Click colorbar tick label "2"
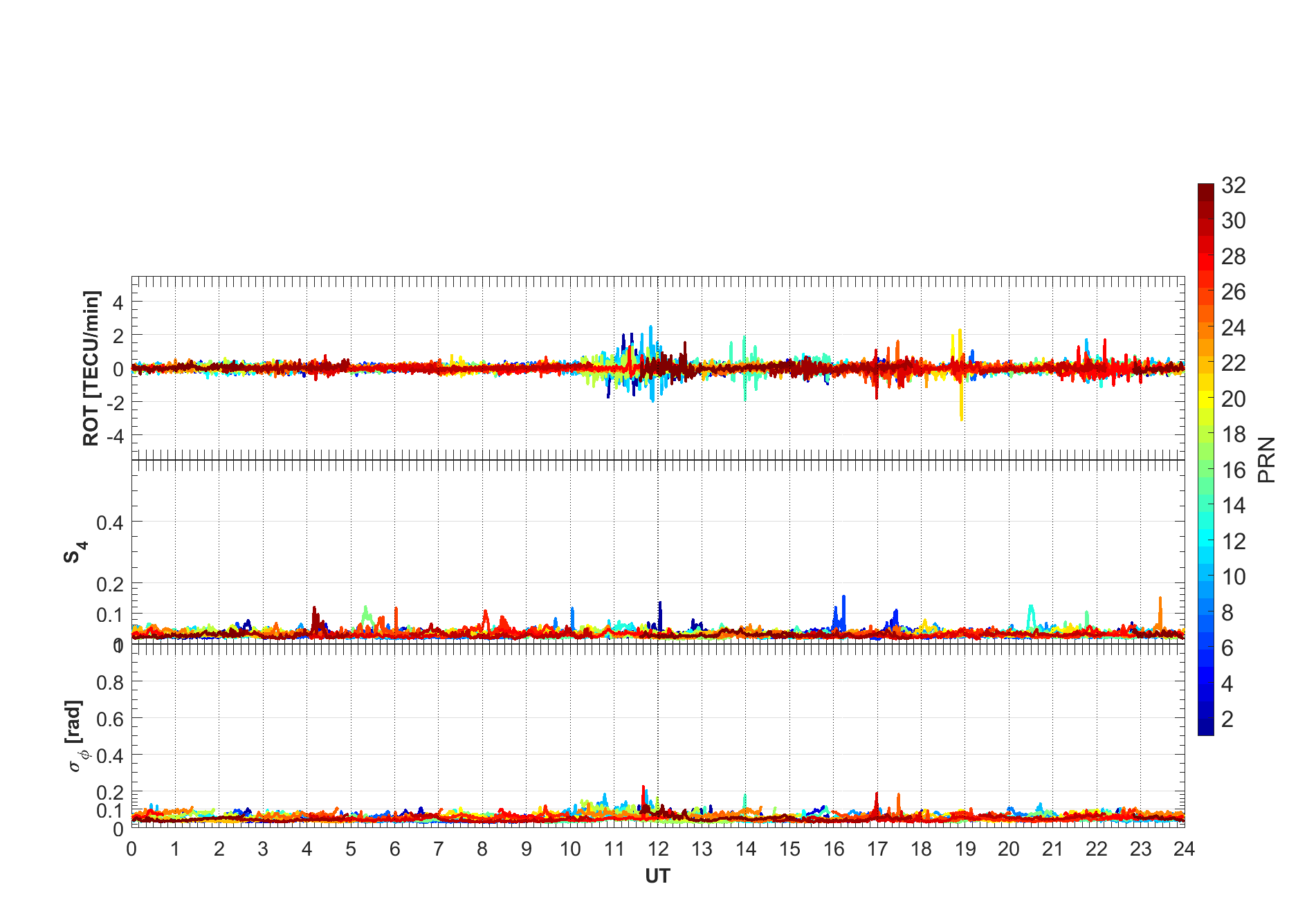This screenshot has width=1316, height=920. pos(1227,719)
